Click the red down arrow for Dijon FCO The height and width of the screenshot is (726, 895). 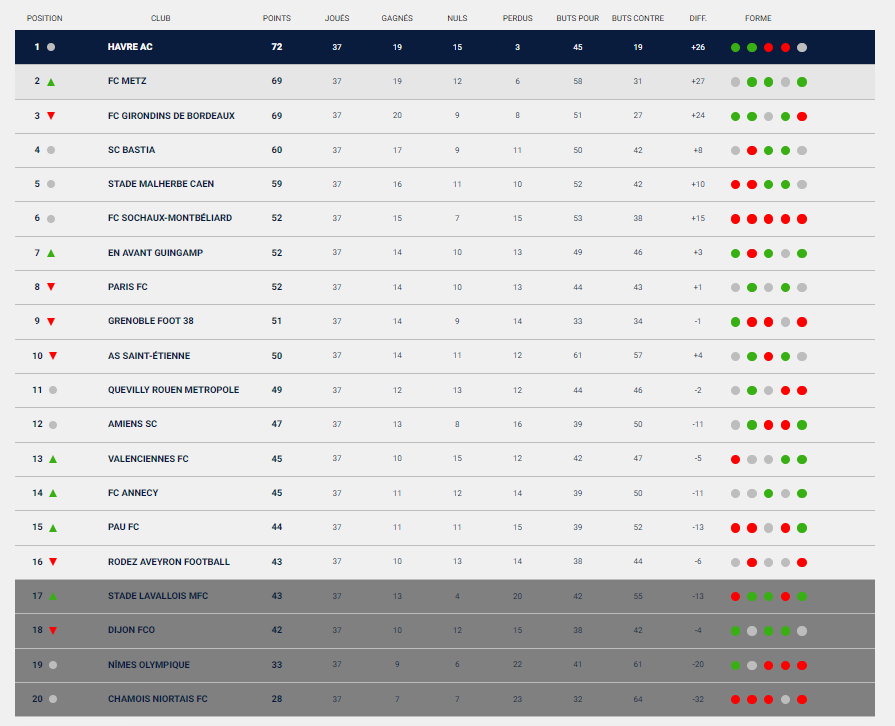(53, 631)
